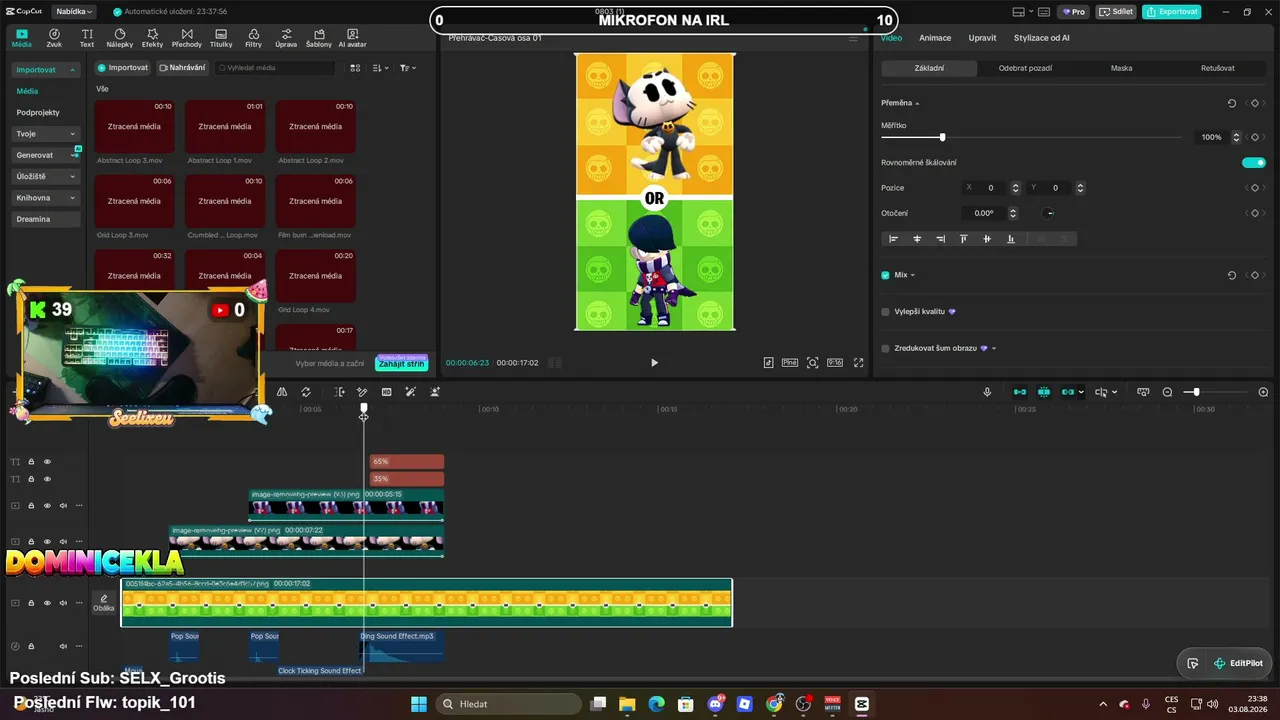Align layer horizontally centered icon
Viewport: 1280px width, 720px height.
(917, 239)
